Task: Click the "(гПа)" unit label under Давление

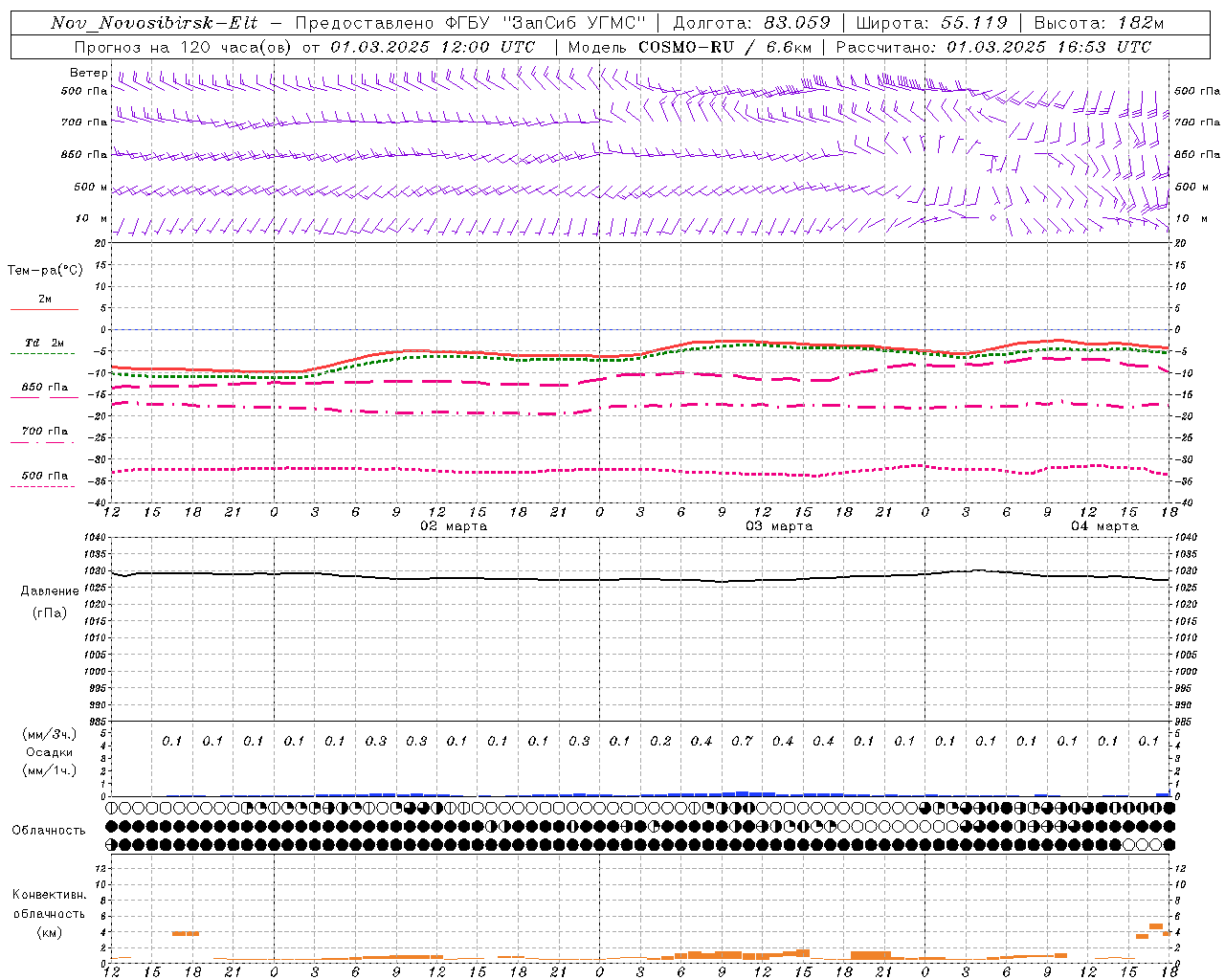Action: (50, 612)
